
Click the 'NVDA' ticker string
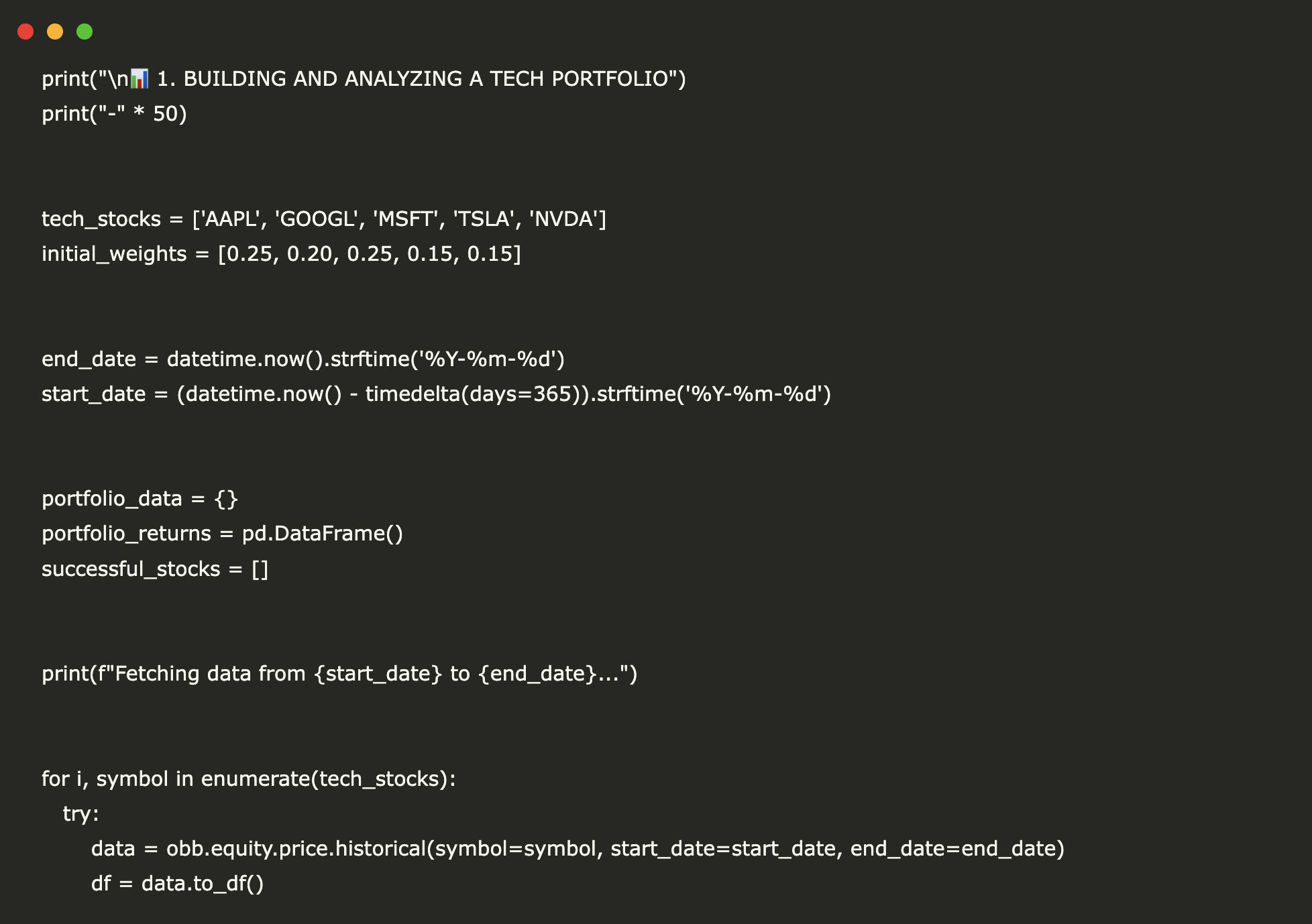click(x=567, y=219)
